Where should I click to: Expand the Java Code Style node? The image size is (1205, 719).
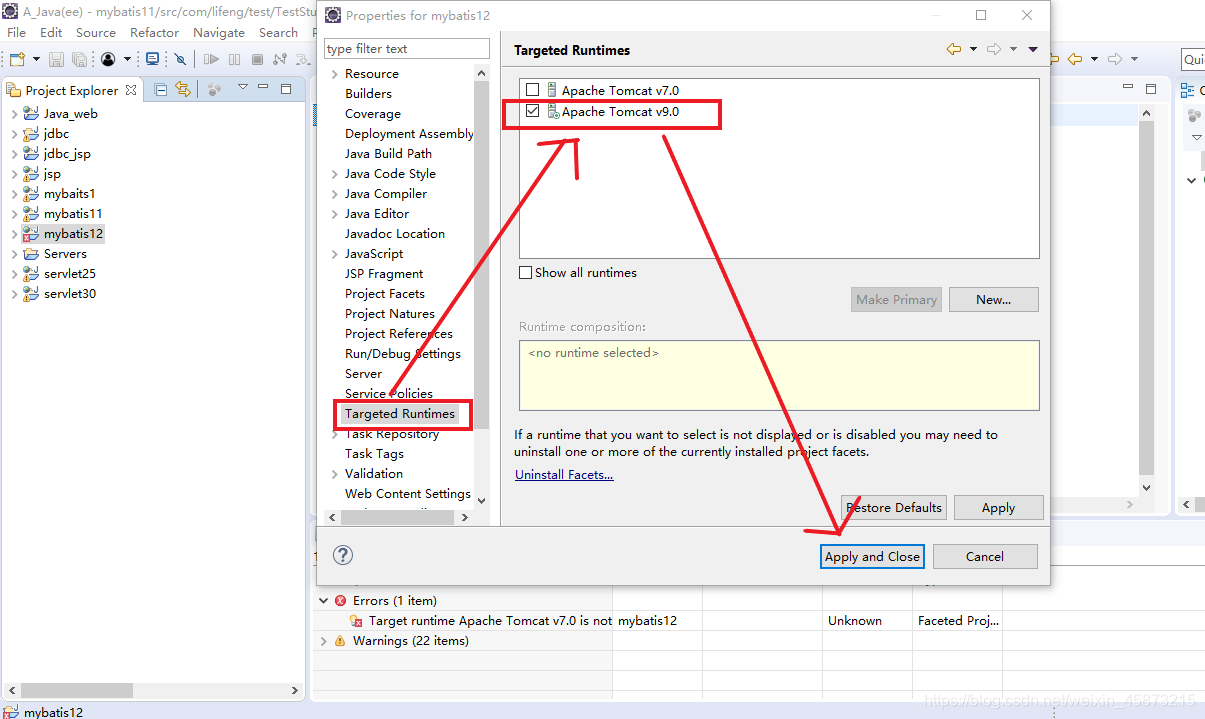[334, 174]
